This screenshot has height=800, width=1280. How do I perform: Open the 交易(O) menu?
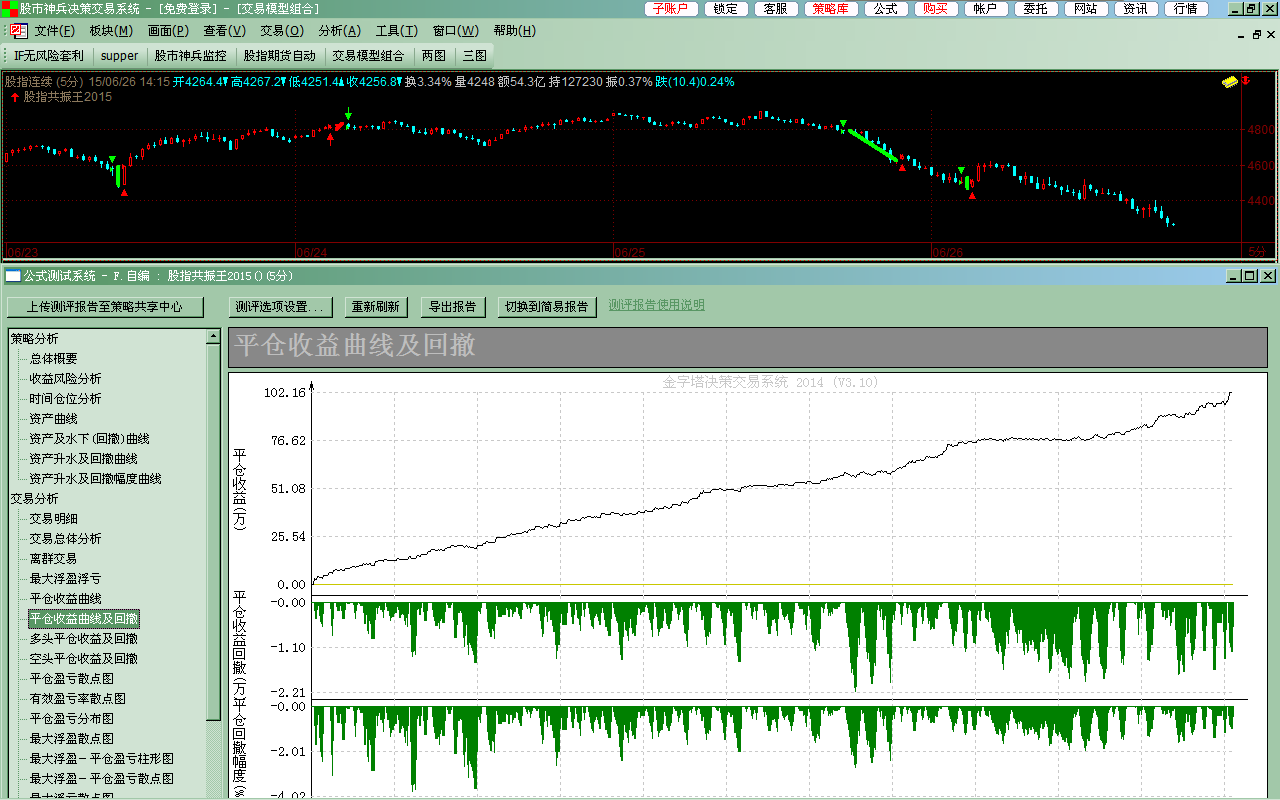pyautogui.click(x=282, y=30)
